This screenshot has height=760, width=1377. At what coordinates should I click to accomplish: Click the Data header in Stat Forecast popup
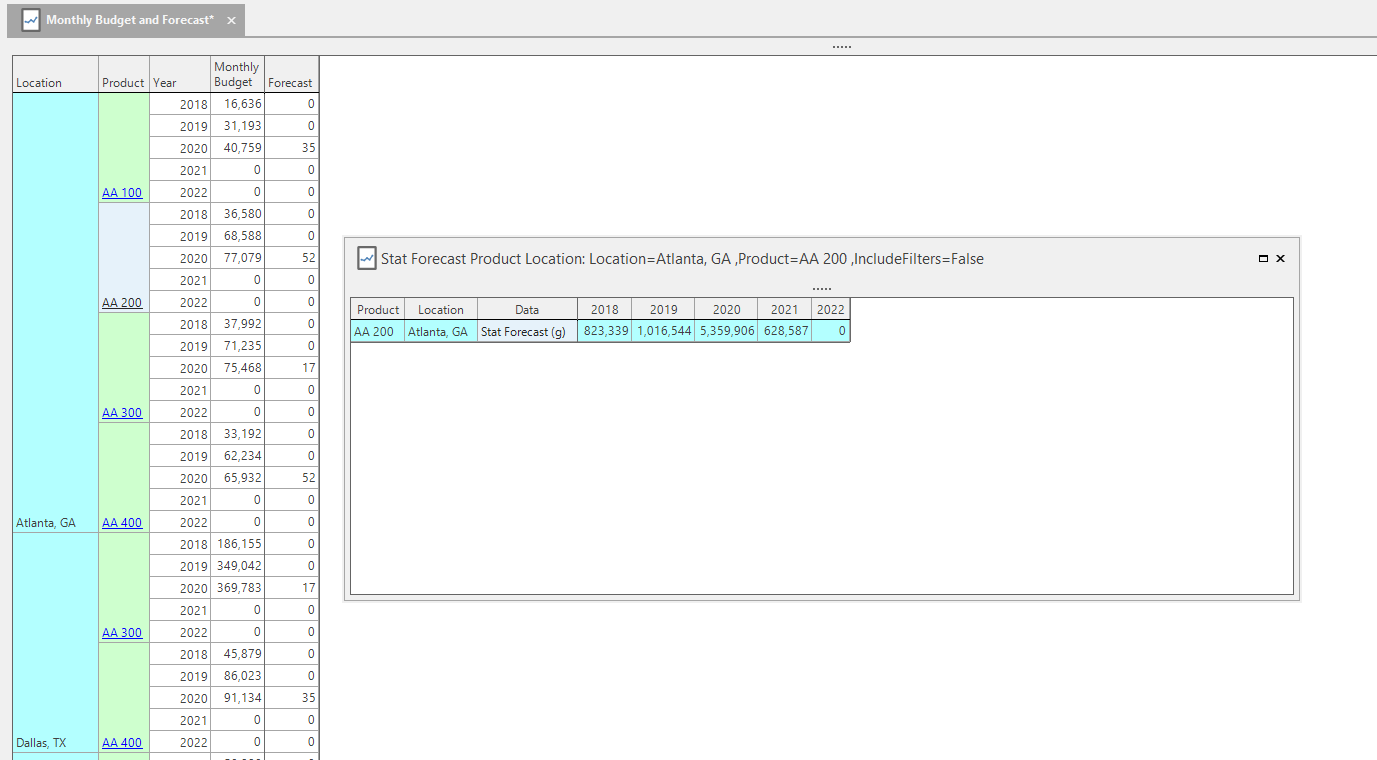pos(527,310)
